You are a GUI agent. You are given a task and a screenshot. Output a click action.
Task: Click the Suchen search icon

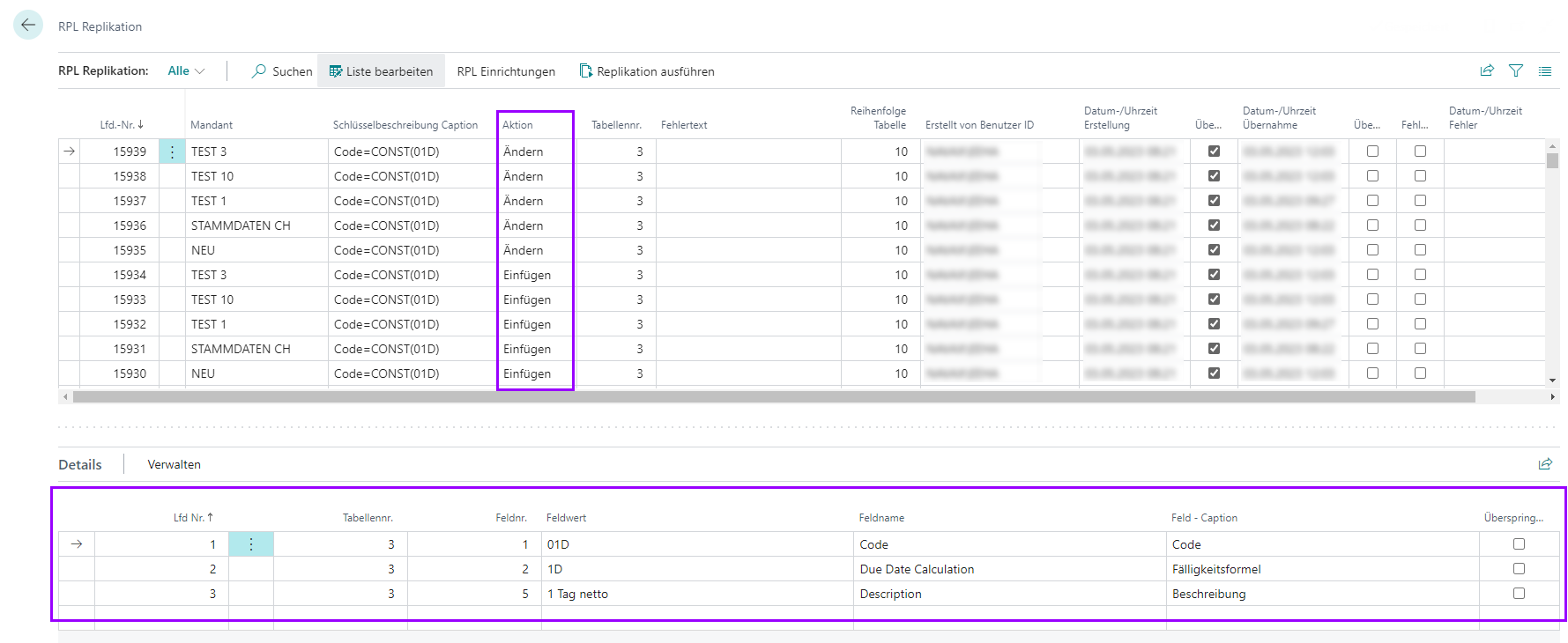pos(259,71)
